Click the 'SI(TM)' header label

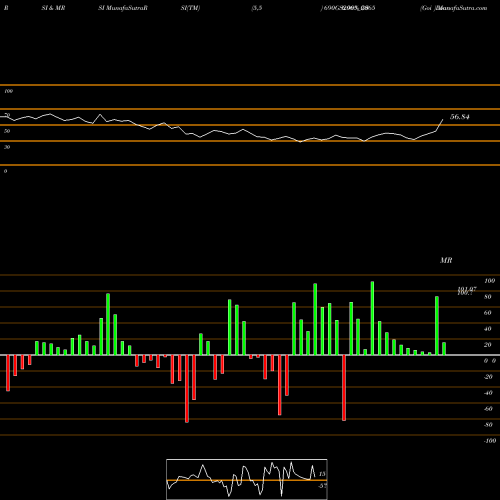click(x=190, y=8)
